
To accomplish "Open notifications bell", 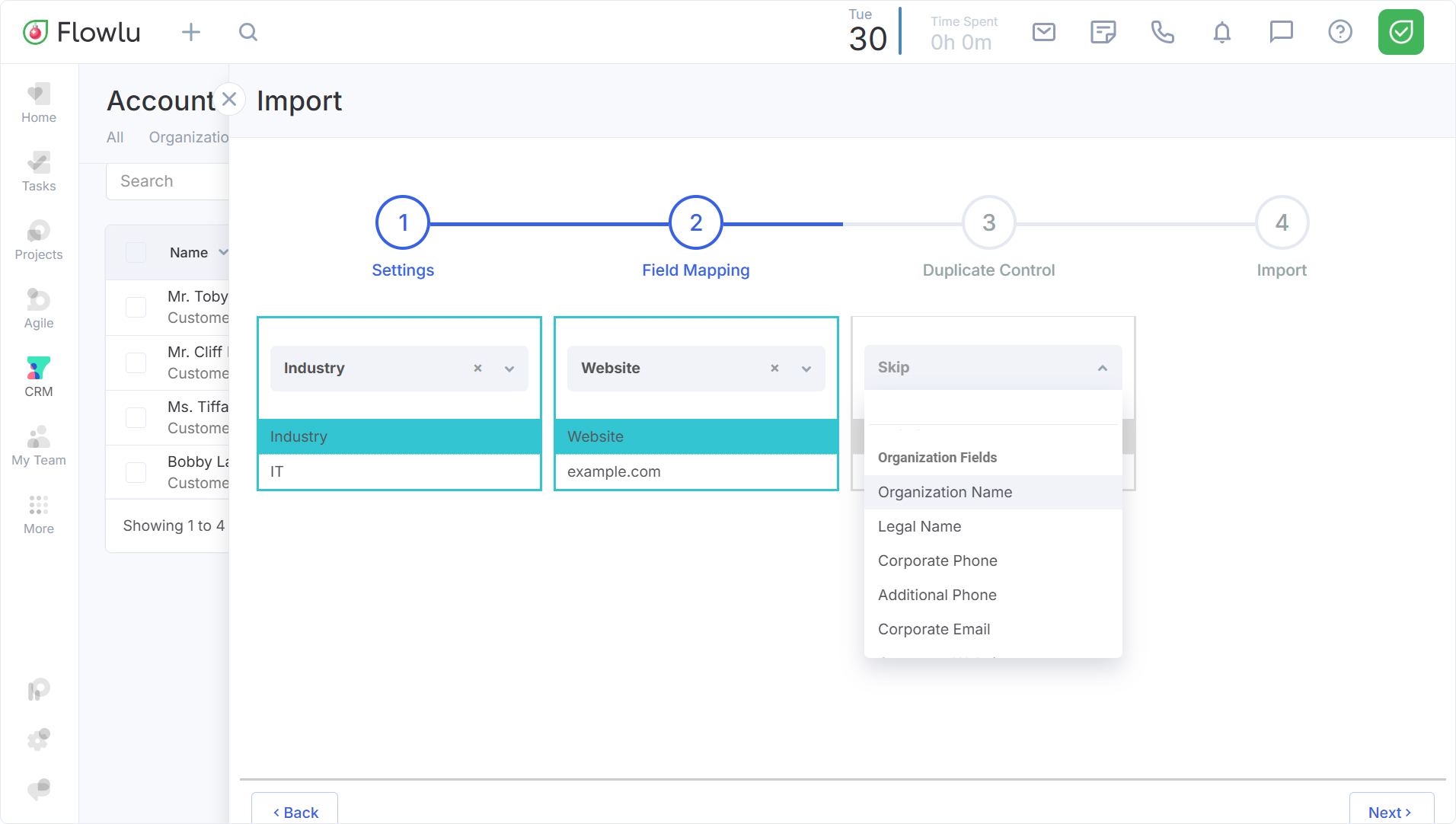I will pos(1221,32).
